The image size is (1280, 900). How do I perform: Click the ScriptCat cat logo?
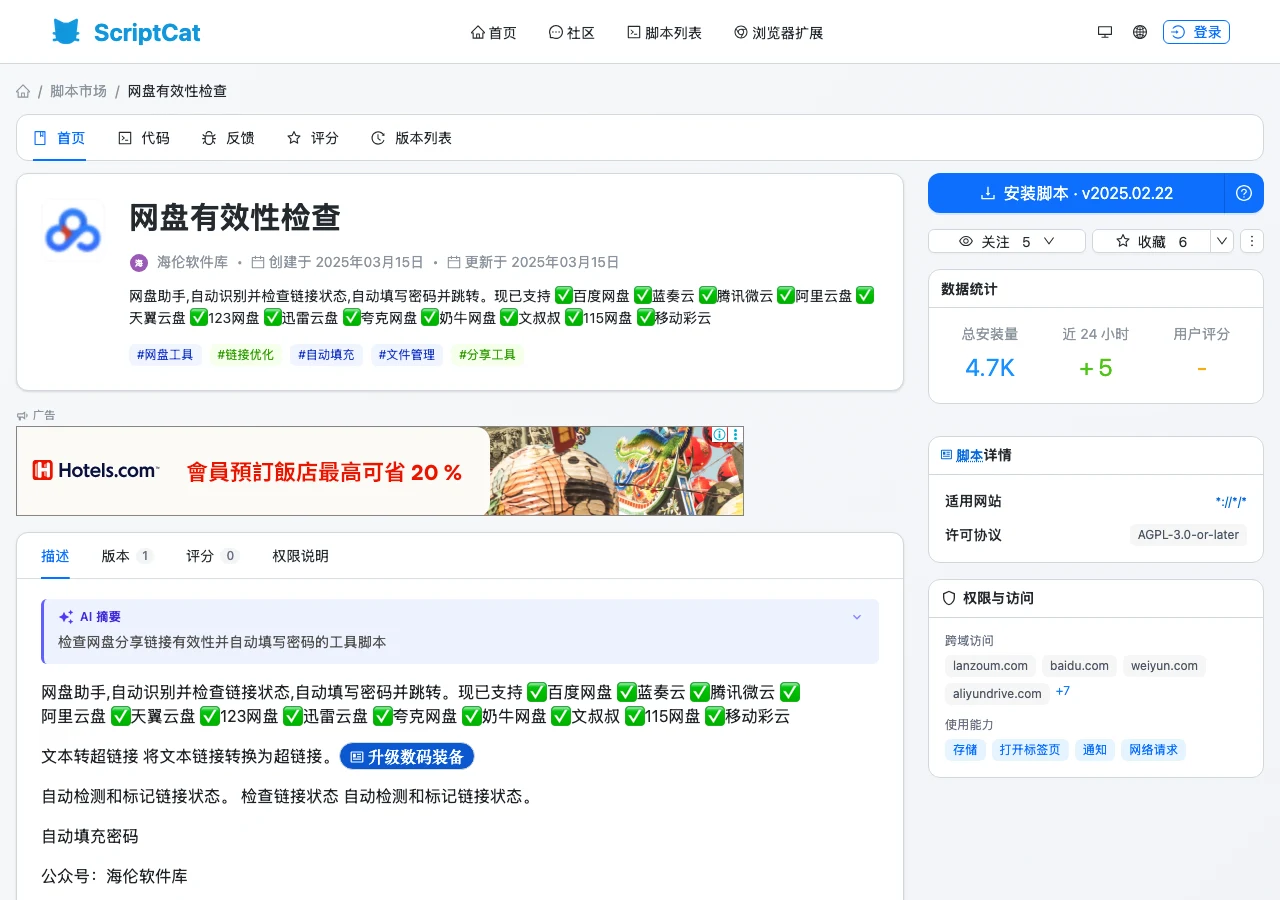click(66, 32)
